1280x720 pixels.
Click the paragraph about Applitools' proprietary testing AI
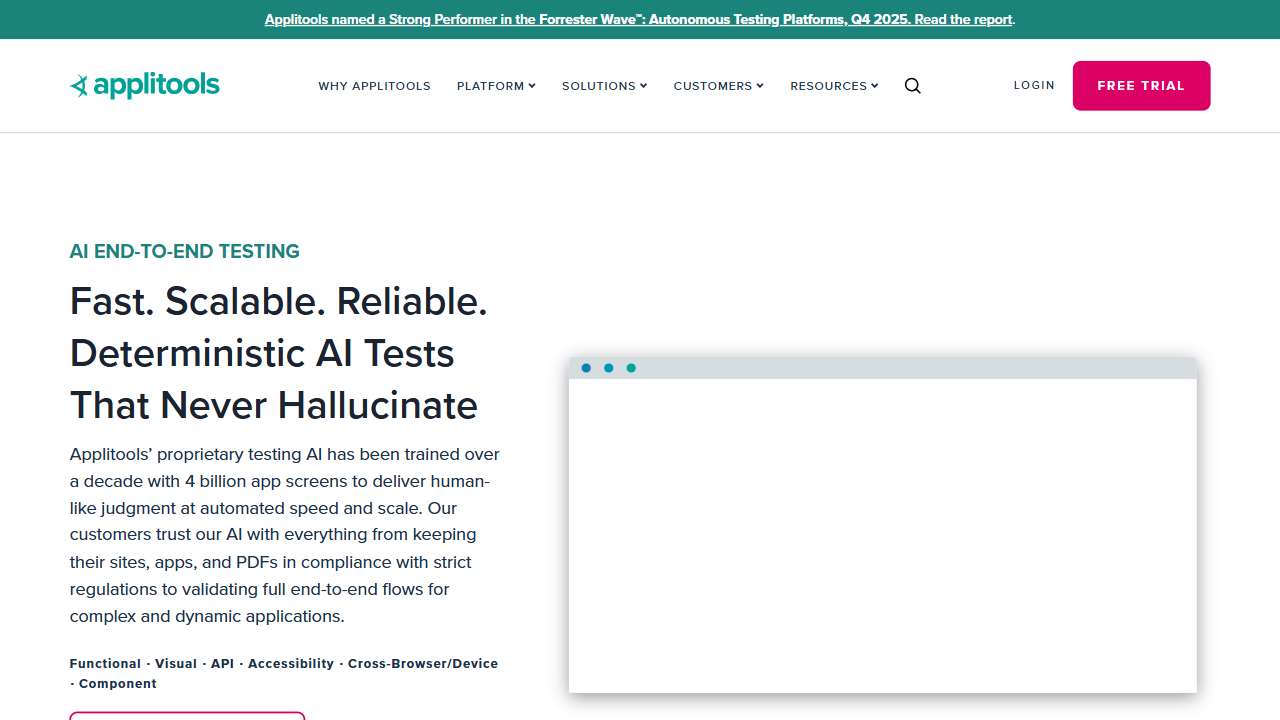[285, 535]
